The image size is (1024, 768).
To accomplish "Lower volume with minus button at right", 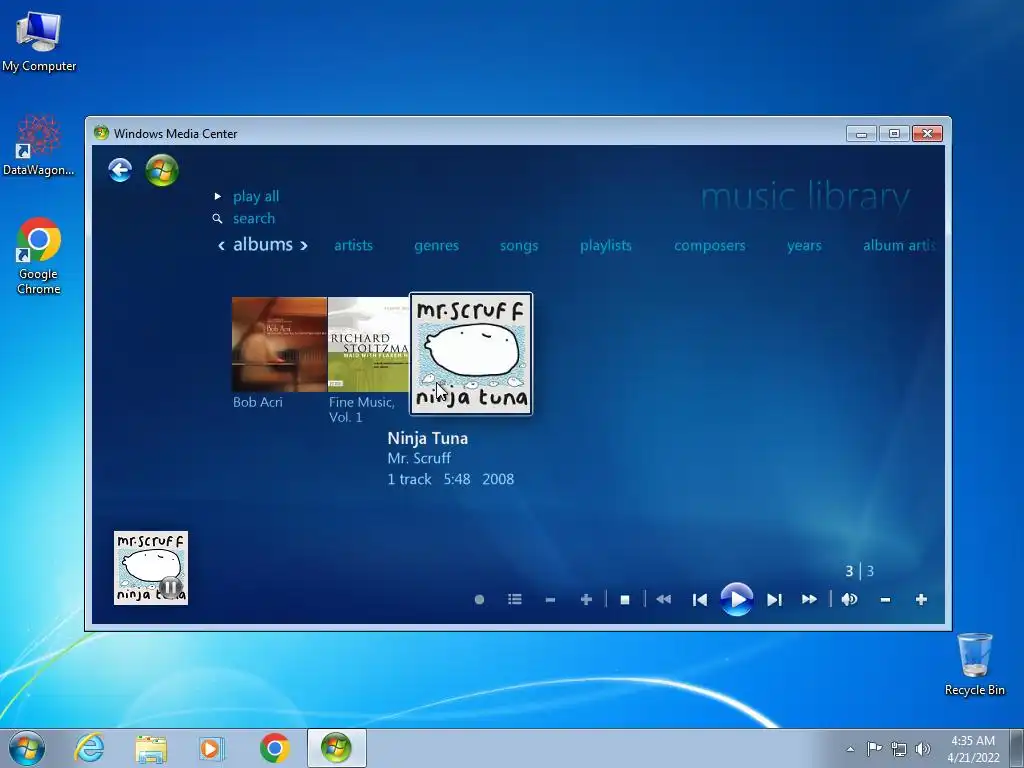I will pos(886,600).
